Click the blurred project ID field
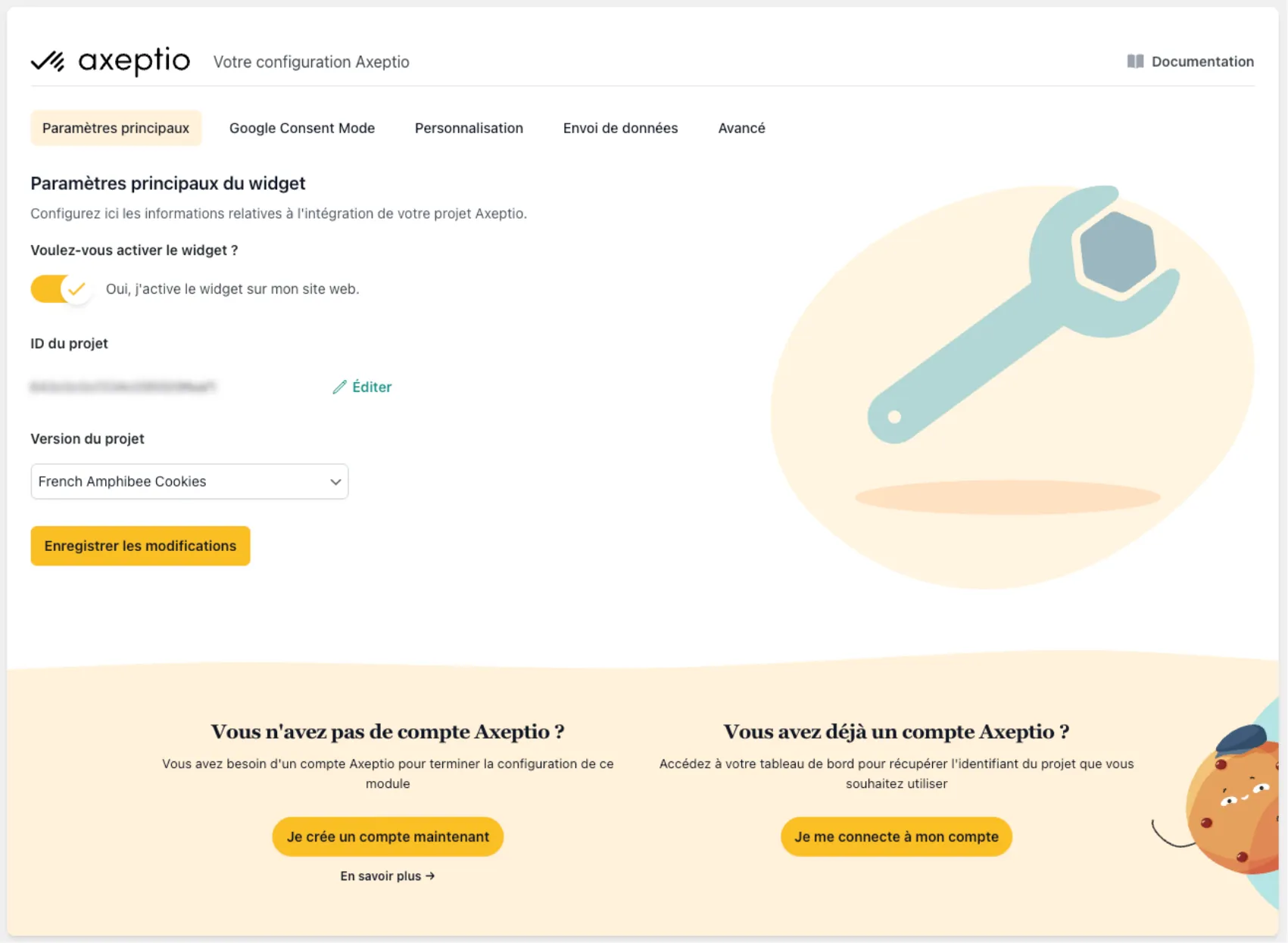The width and height of the screenshot is (1288, 943). click(x=123, y=387)
